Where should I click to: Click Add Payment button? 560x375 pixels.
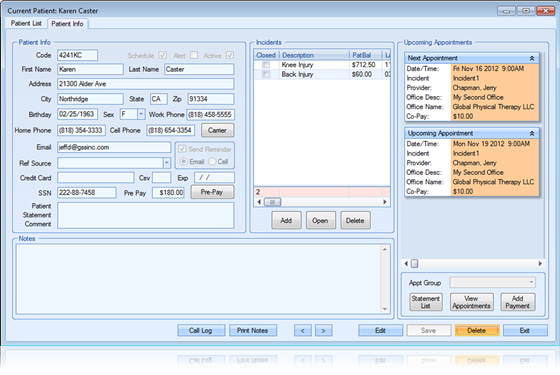(518, 302)
